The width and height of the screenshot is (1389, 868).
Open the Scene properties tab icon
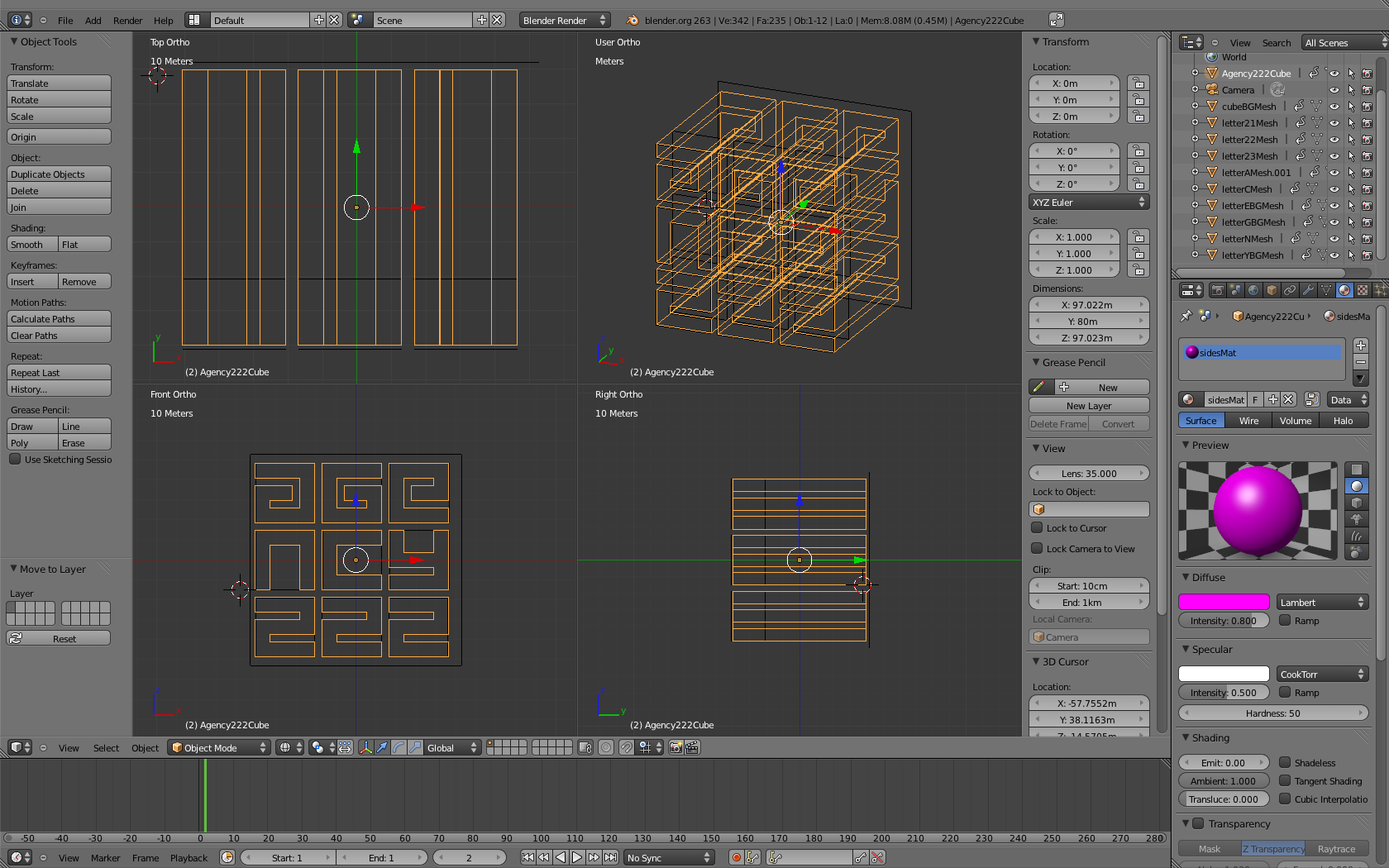click(1235, 290)
